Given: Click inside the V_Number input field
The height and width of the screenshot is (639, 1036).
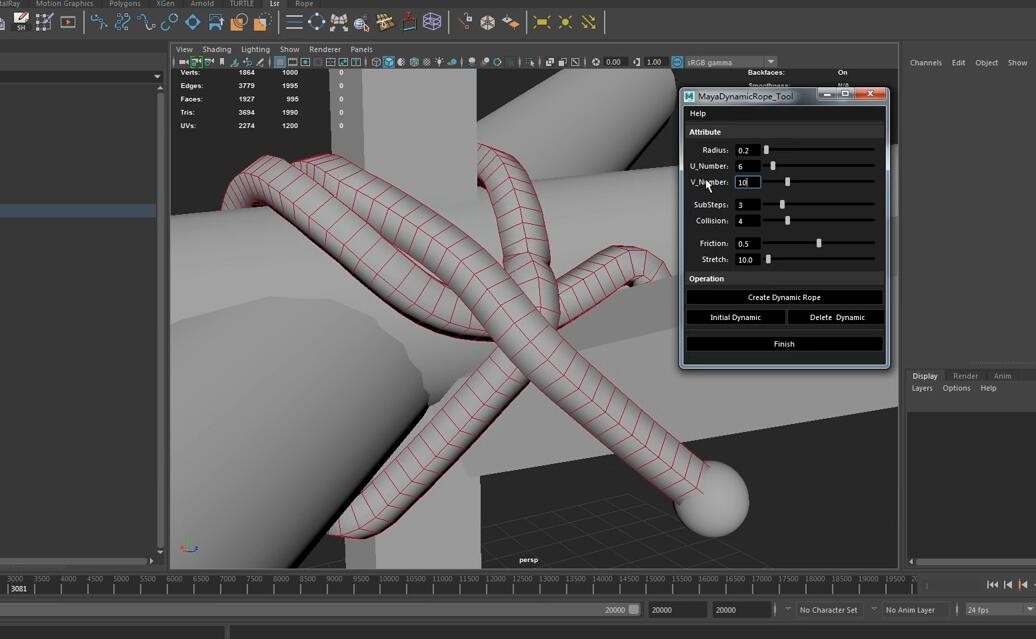Looking at the screenshot, I should 746,182.
